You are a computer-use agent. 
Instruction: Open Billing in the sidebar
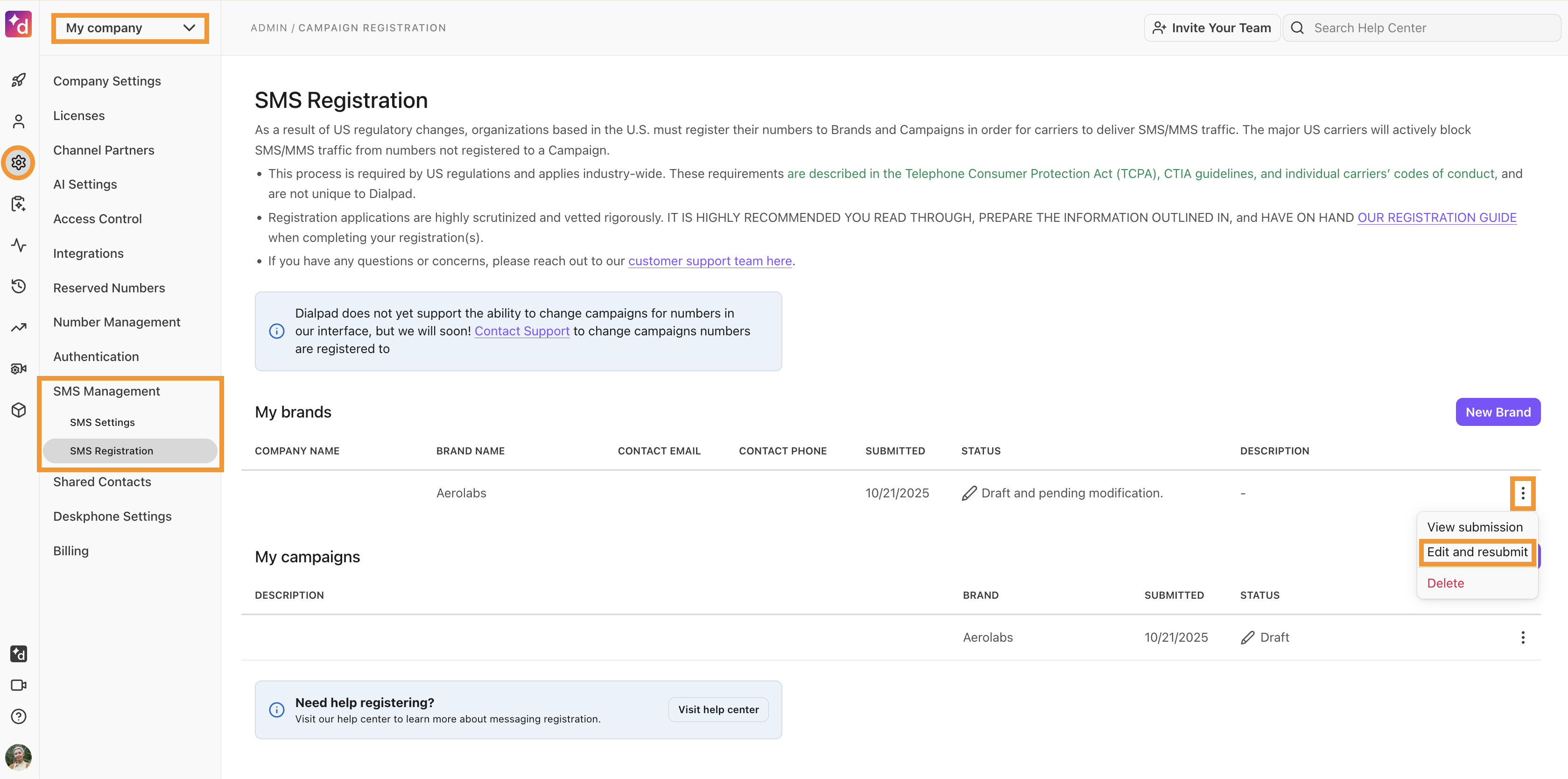point(71,551)
